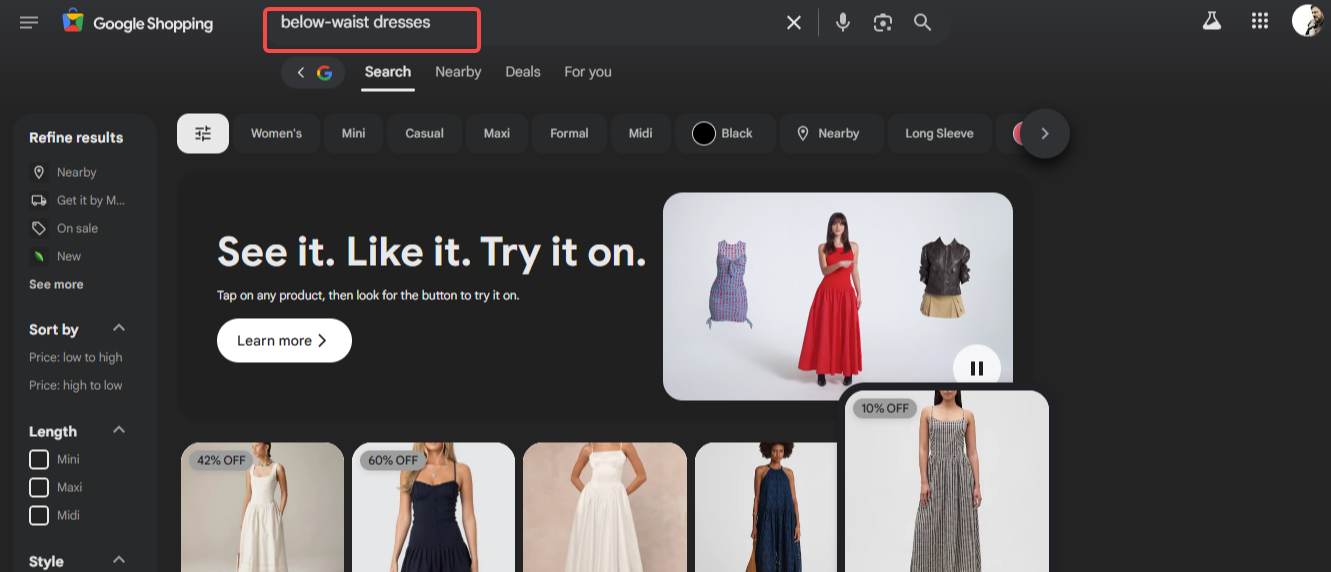Switch to the Nearby tab

458,72
